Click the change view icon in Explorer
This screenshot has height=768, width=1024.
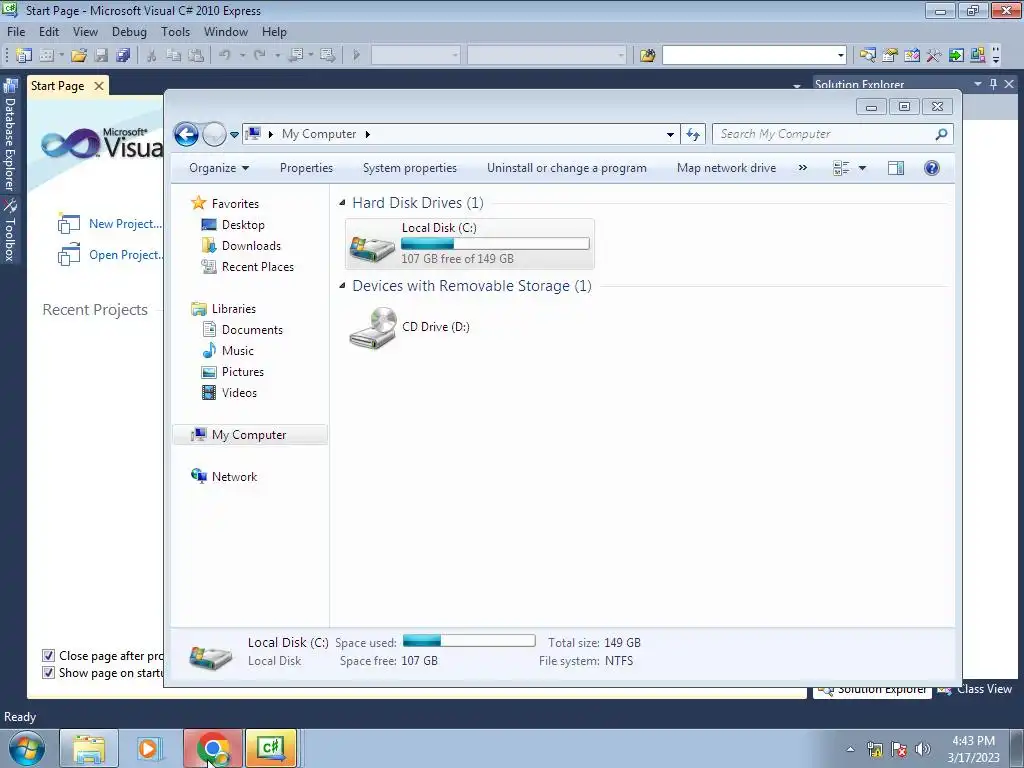pyautogui.click(x=841, y=168)
